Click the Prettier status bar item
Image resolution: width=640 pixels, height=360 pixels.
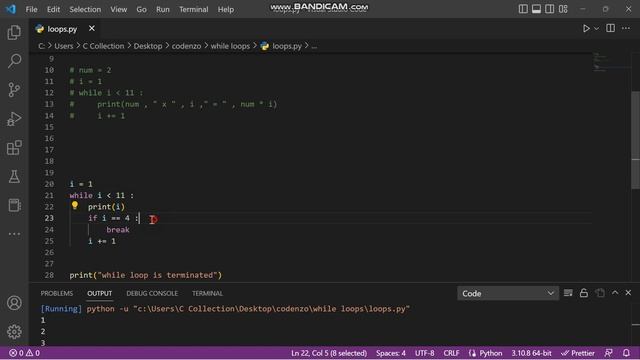[578, 353]
